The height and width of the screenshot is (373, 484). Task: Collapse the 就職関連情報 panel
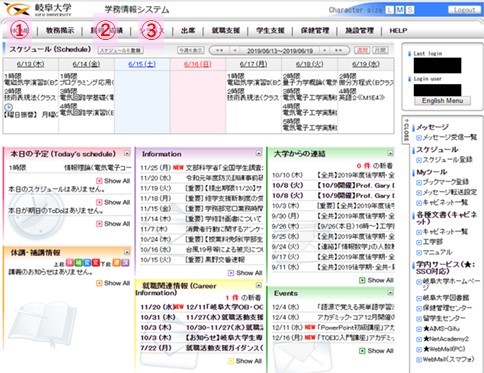tap(259, 285)
